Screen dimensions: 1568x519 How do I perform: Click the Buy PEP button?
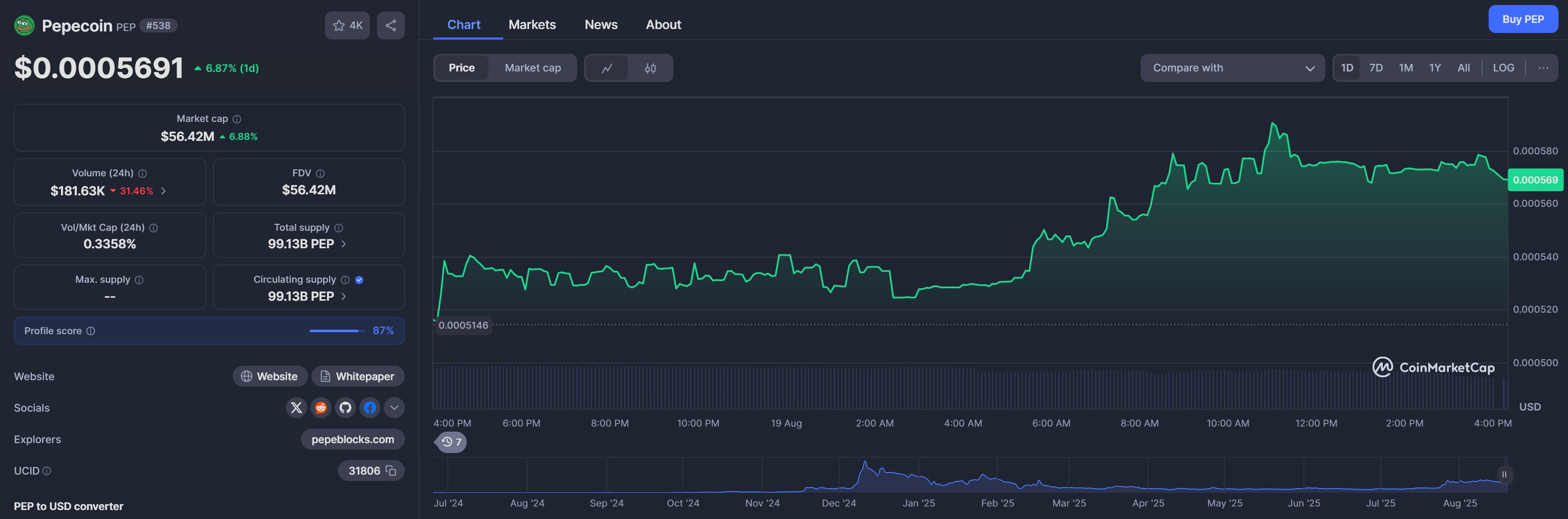coord(1523,19)
